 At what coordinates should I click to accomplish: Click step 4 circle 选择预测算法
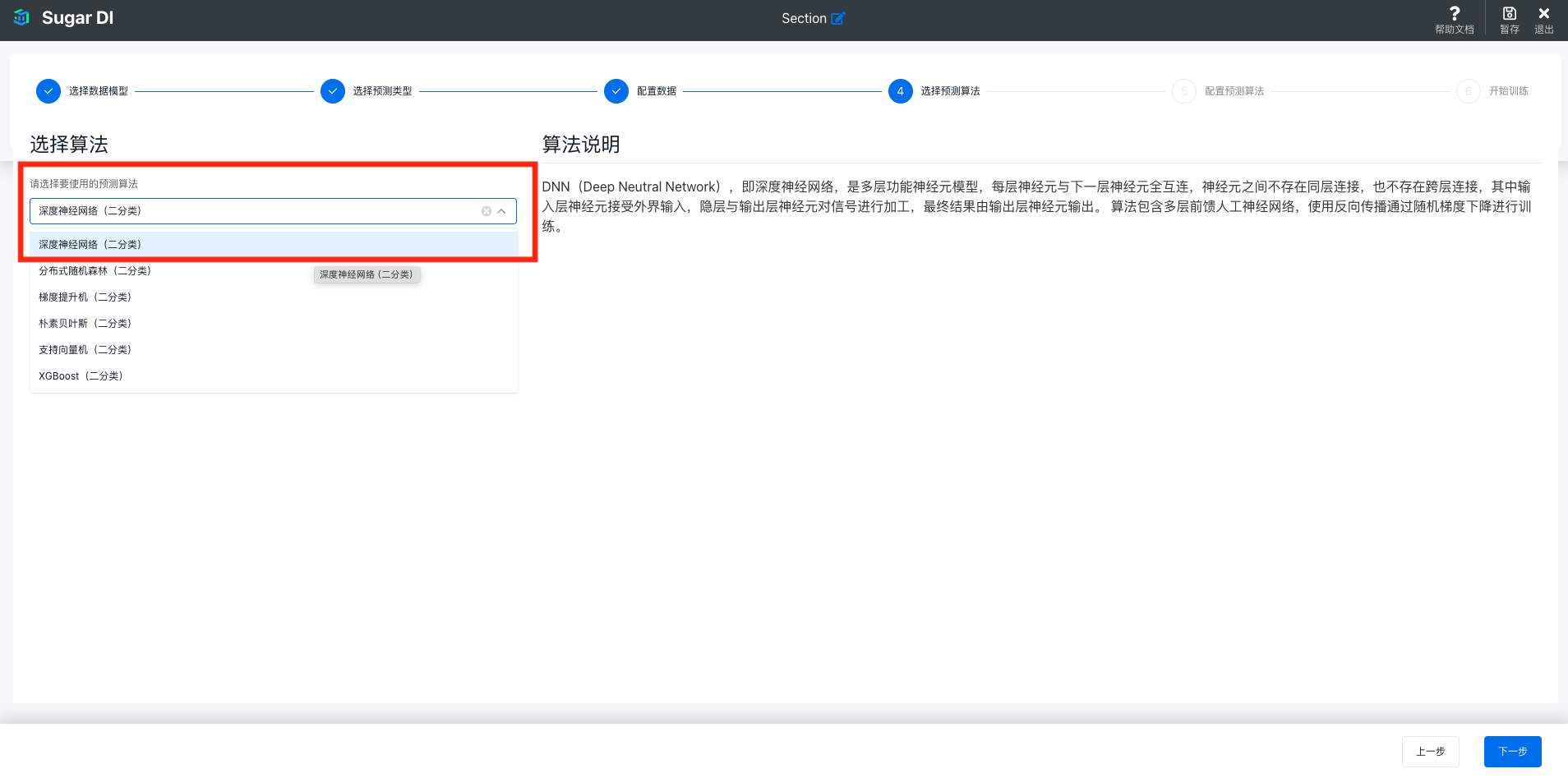901,91
